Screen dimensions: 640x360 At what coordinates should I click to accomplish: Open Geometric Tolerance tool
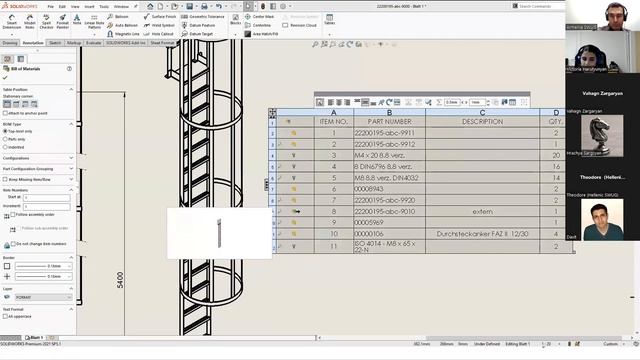pyautogui.click(x=203, y=17)
